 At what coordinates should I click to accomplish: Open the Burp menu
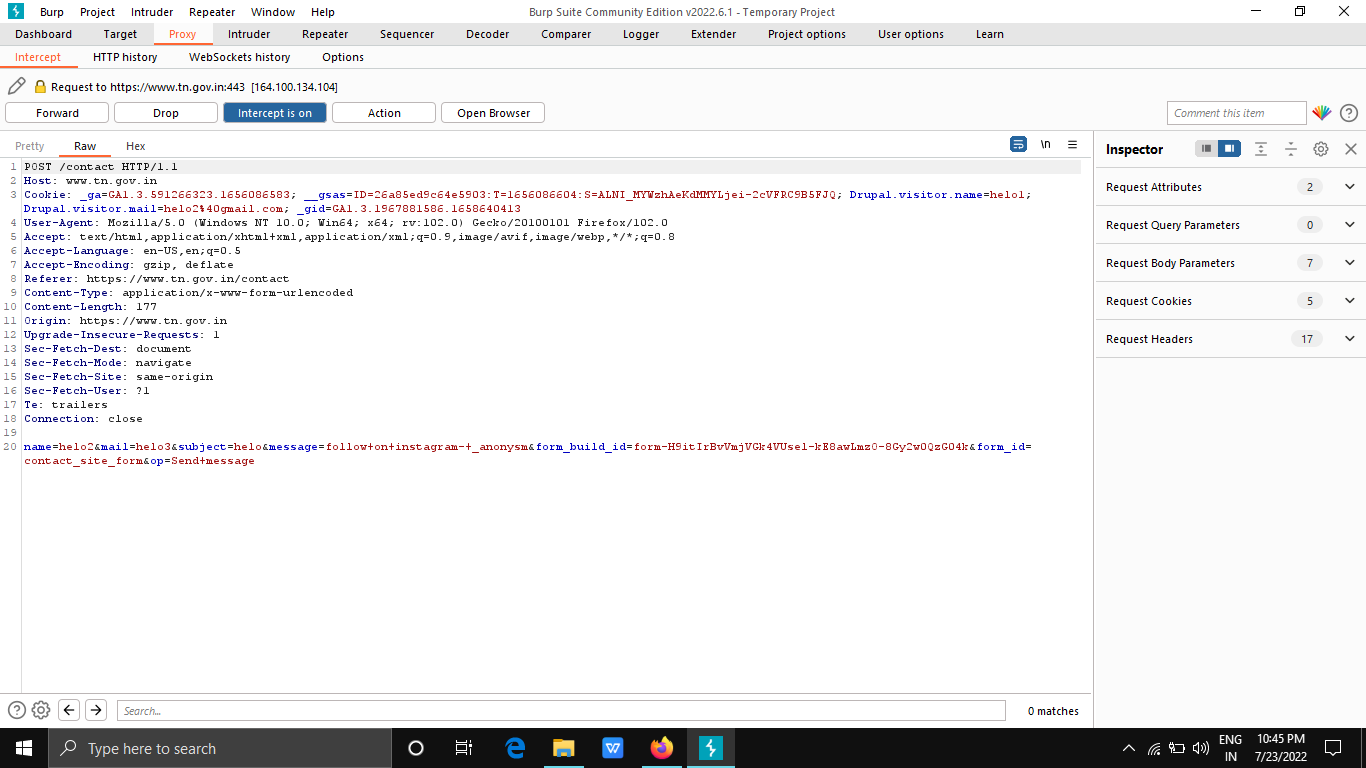[x=52, y=12]
